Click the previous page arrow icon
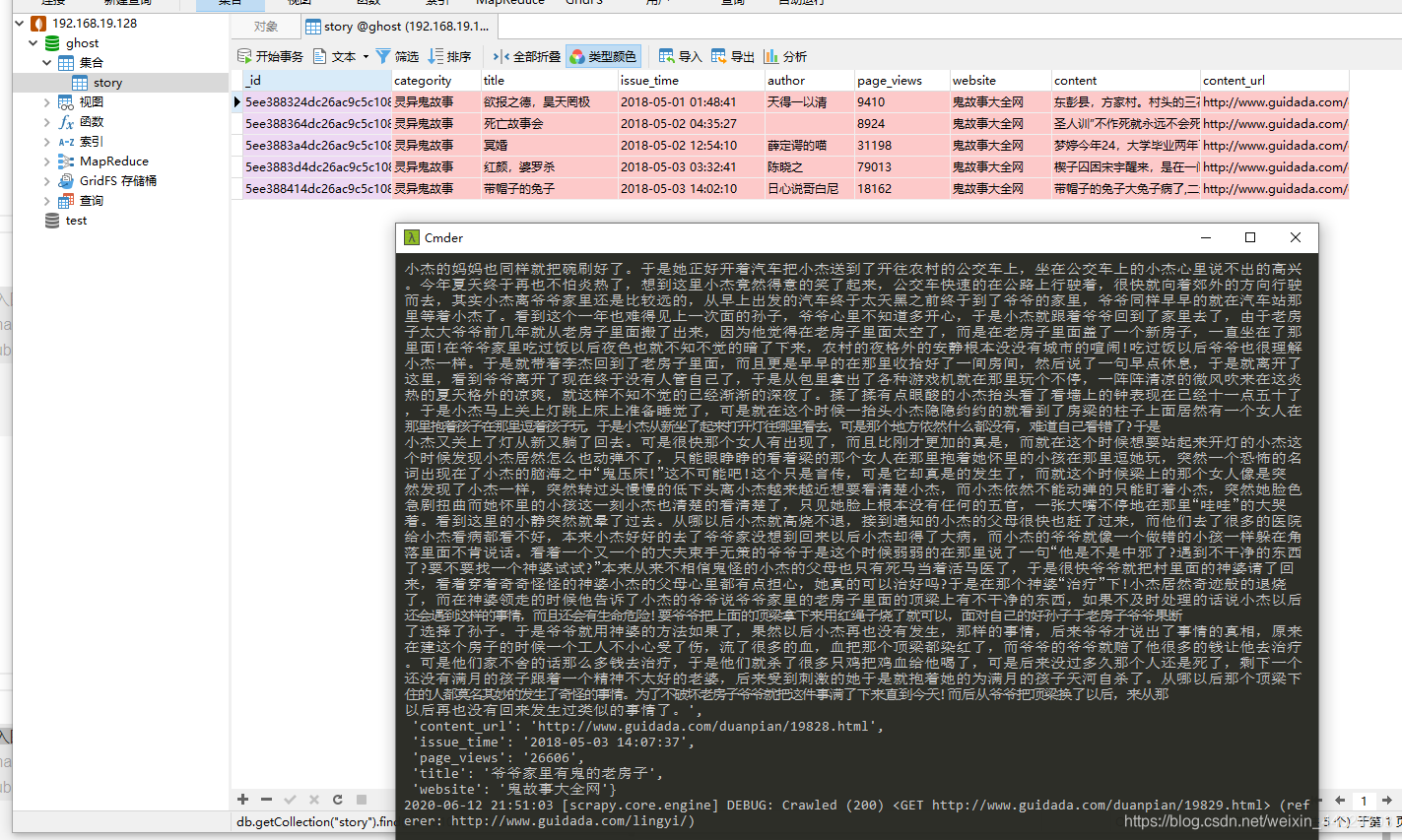This screenshot has width=1402, height=840. click(x=1340, y=801)
